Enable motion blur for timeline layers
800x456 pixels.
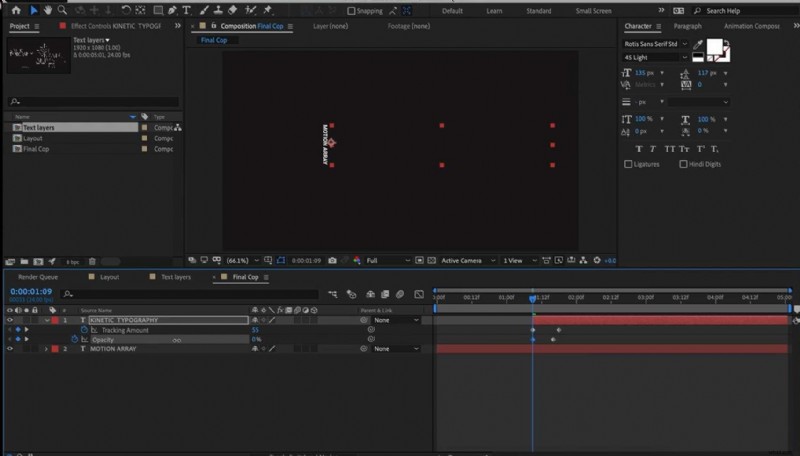[400, 294]
